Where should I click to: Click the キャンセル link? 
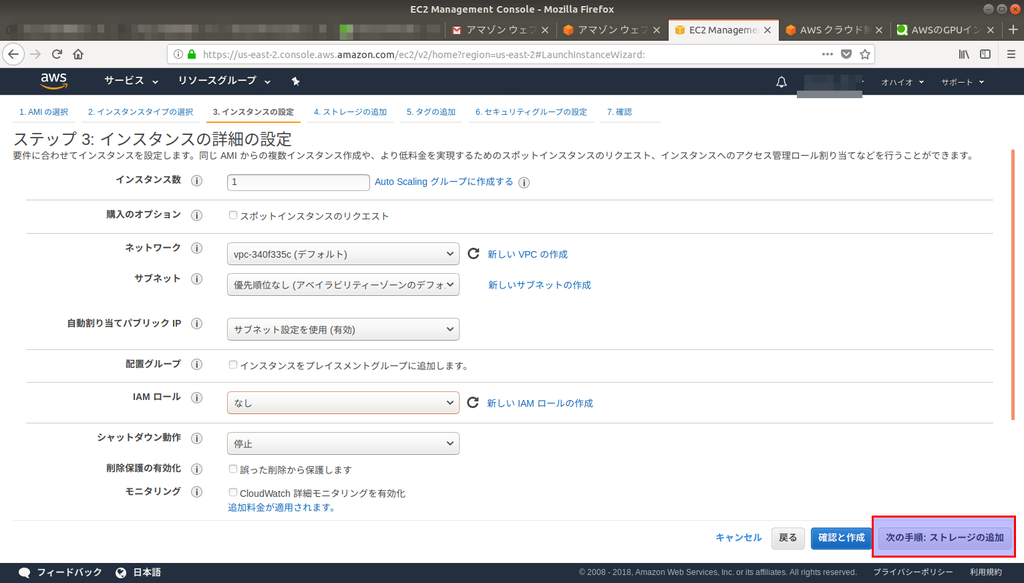click(739, 537)
